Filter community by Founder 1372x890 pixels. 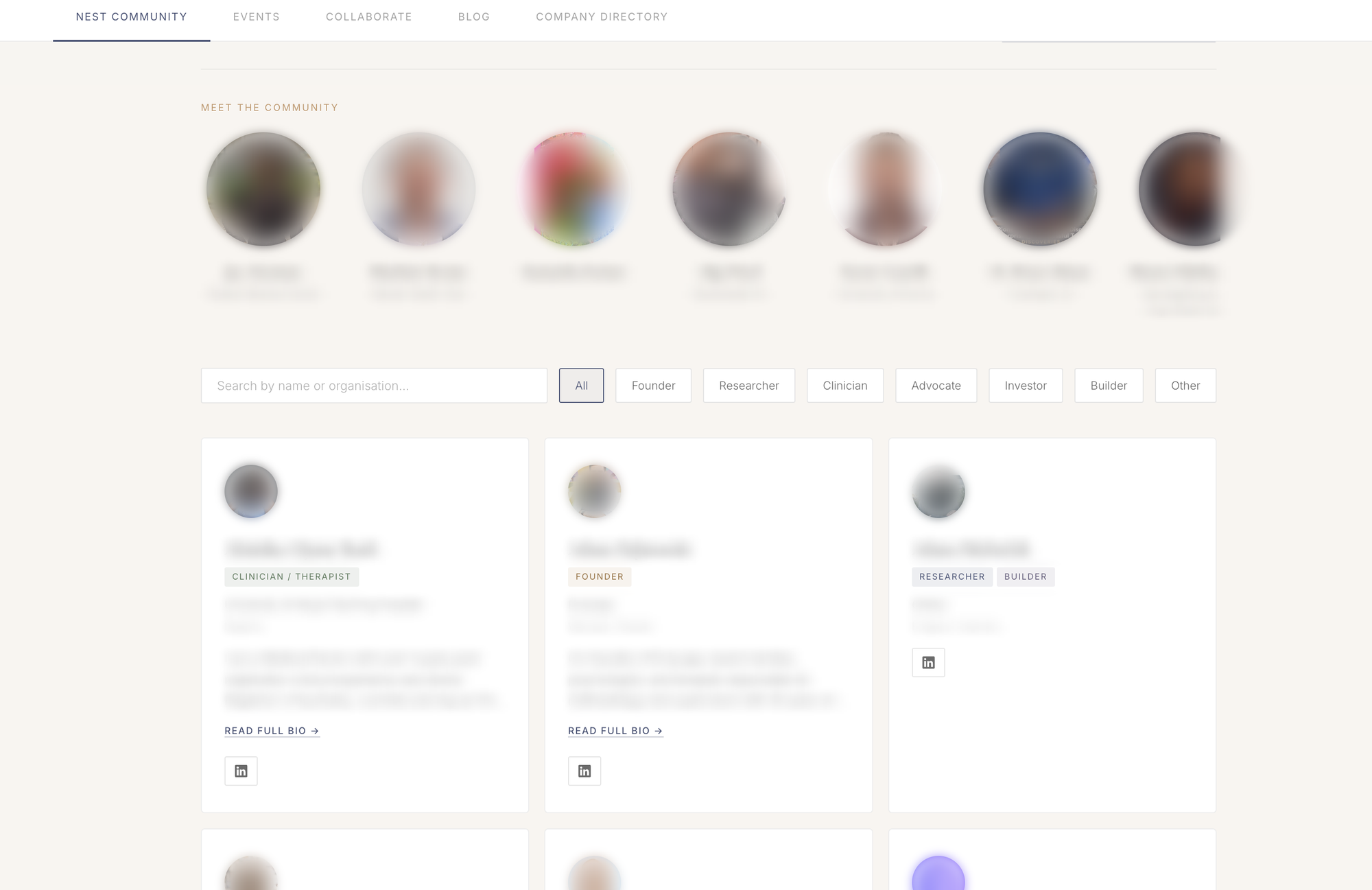[x=653, y=386]
